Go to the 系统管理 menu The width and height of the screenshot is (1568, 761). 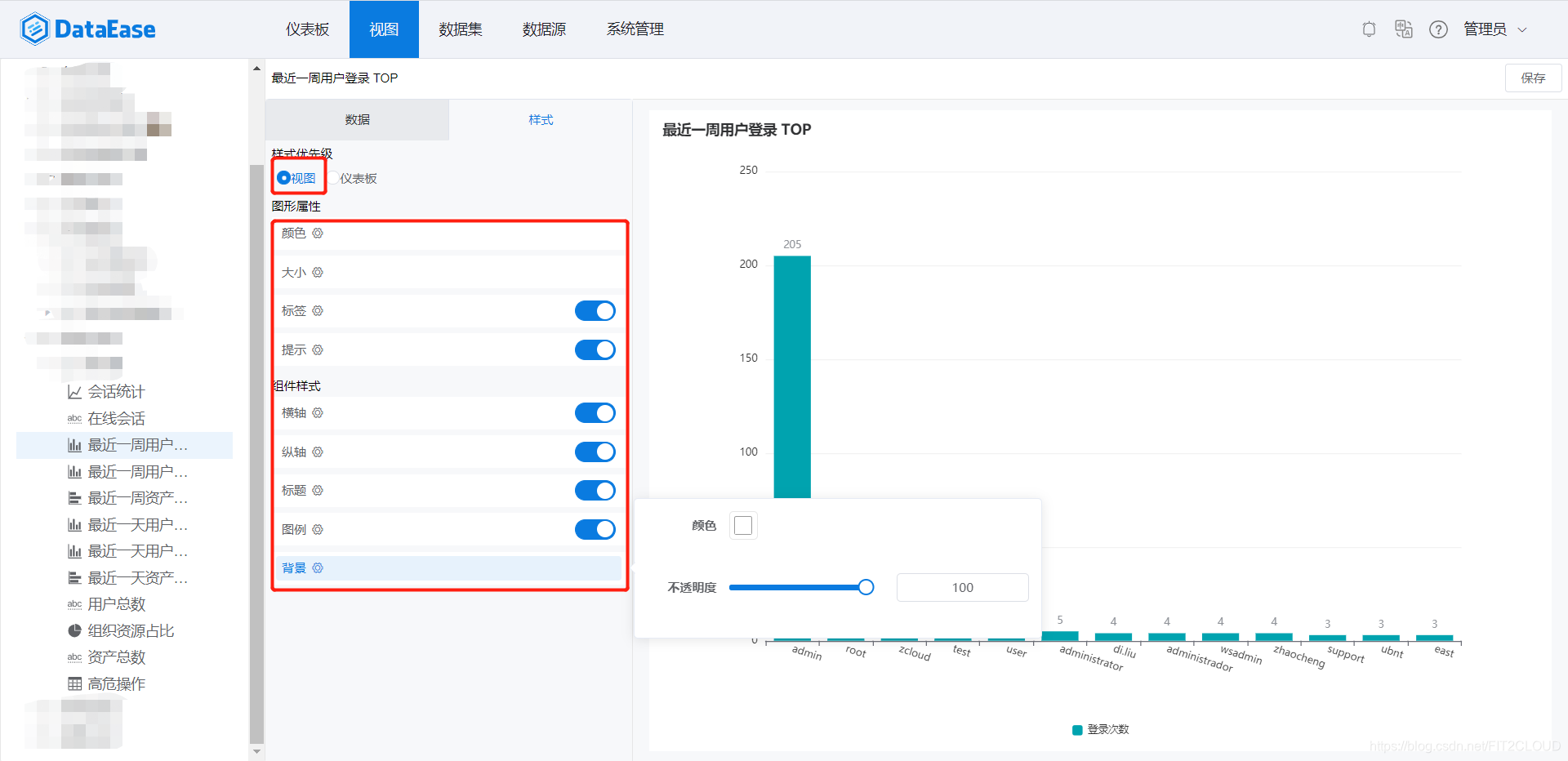[635, 29]
